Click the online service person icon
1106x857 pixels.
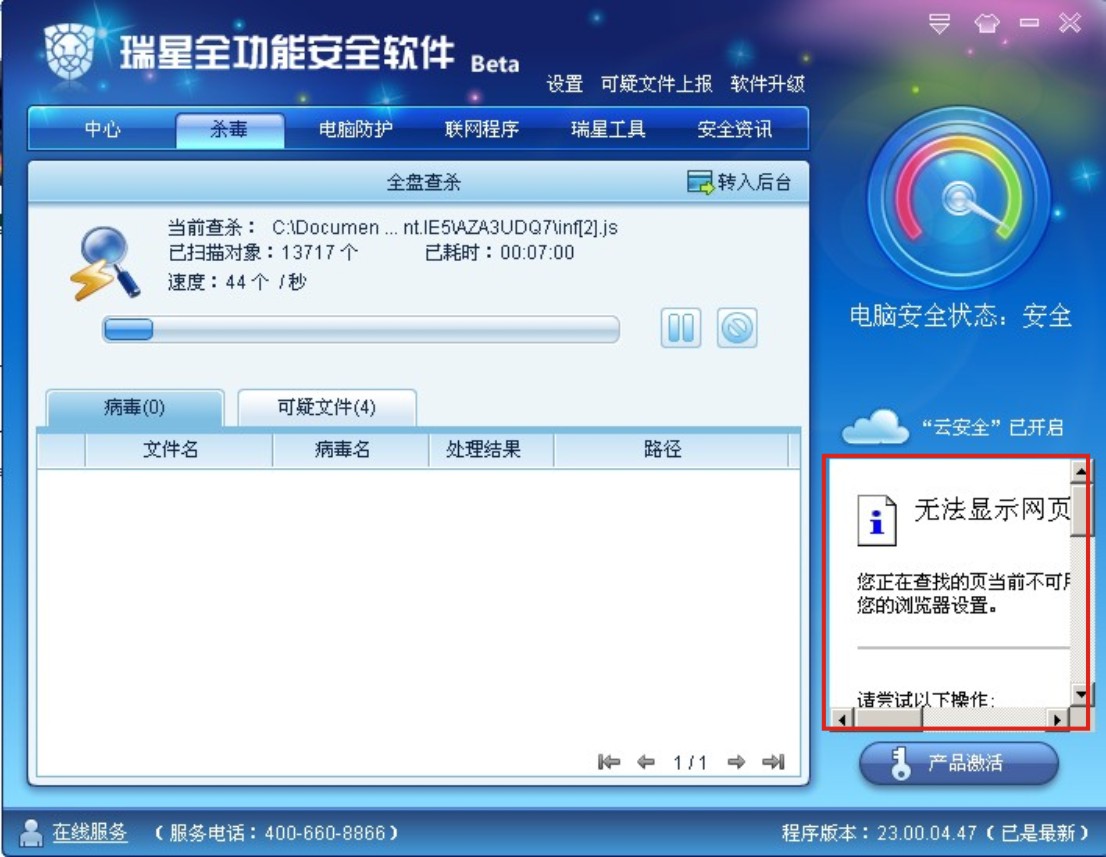[30, 832]
